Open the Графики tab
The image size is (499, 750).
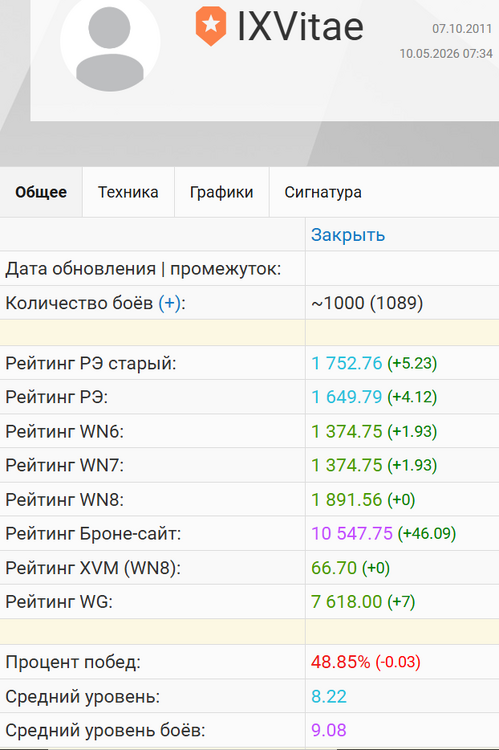(222, 192)
